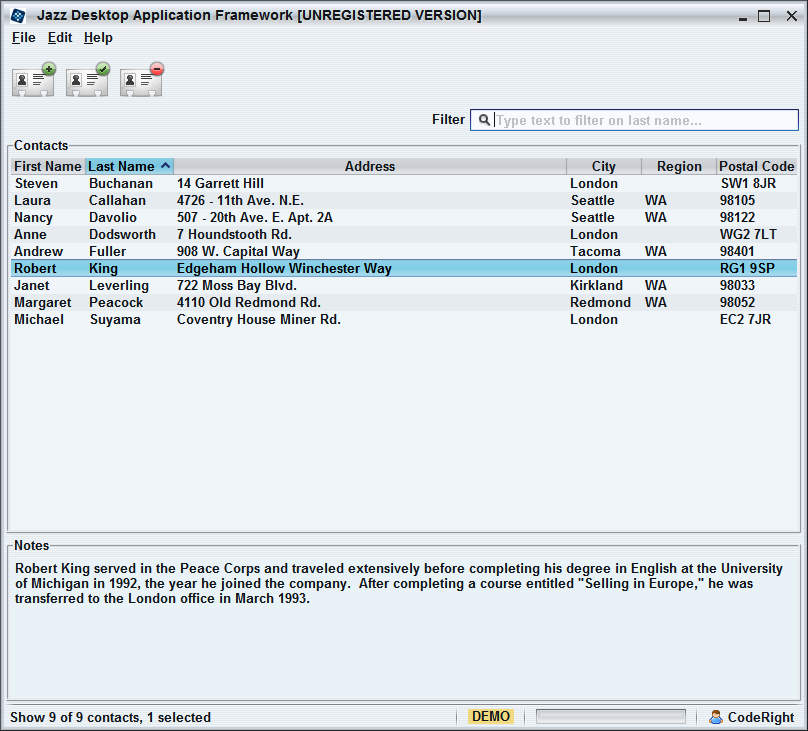Click postal code 98033
This screenshot has height=731, width=808.
(x=737, y=285)
